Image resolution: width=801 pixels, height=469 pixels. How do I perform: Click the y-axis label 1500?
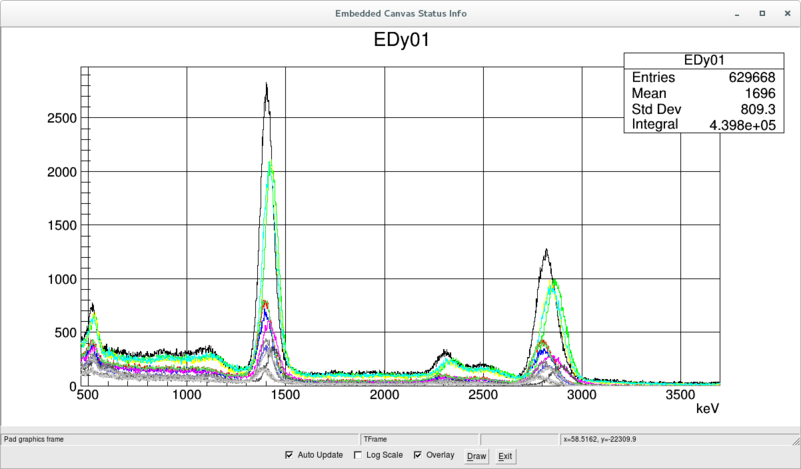click(x=62, y=225)
